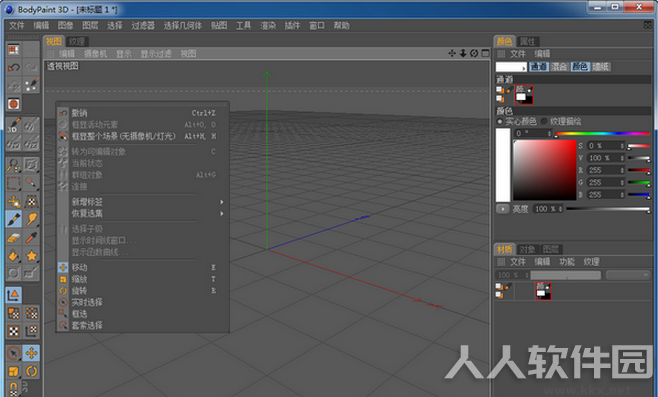
Task: Click the large white current color swatch
Action: [x=503, y=165]
